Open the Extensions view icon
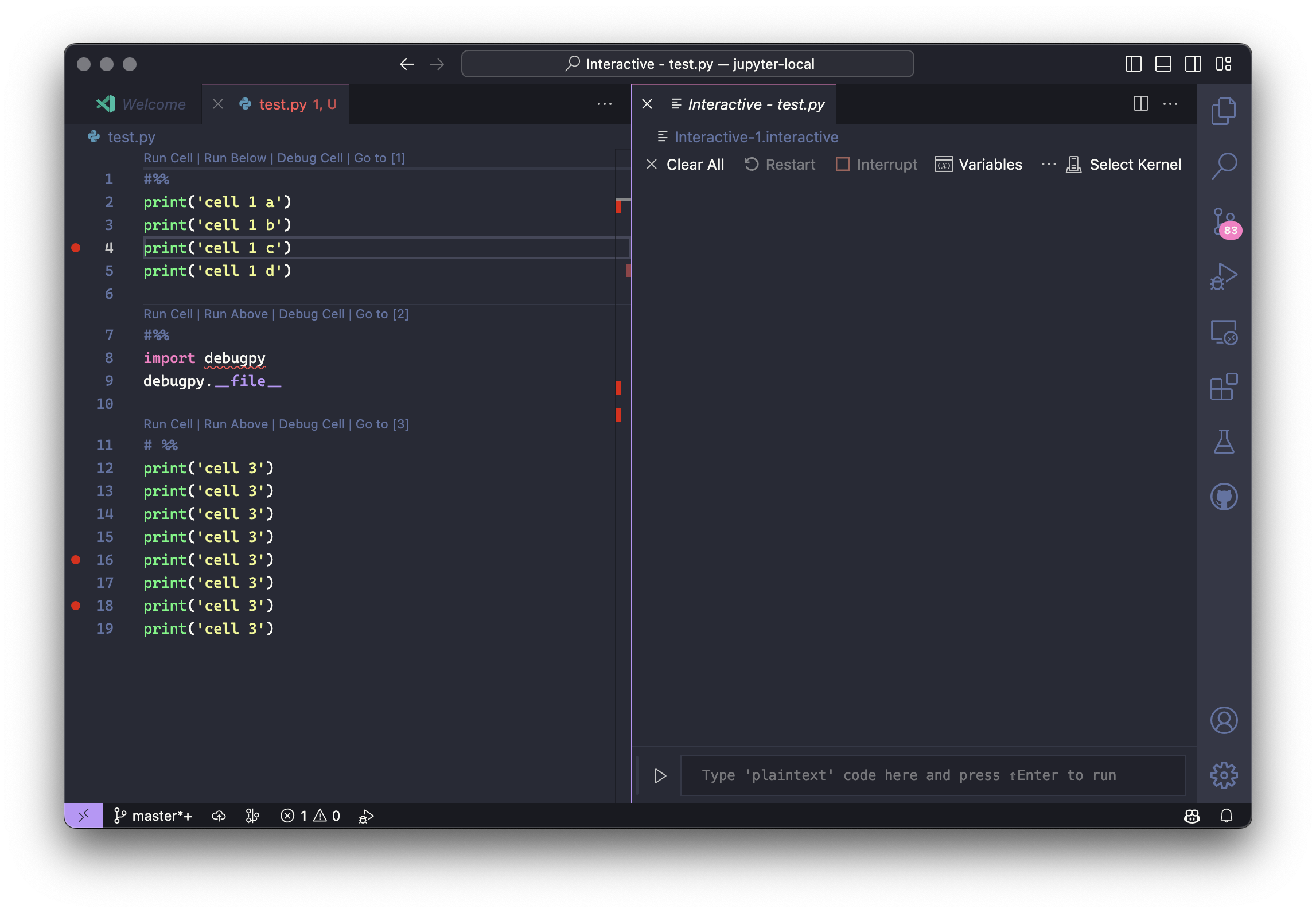 (1223, 387)
